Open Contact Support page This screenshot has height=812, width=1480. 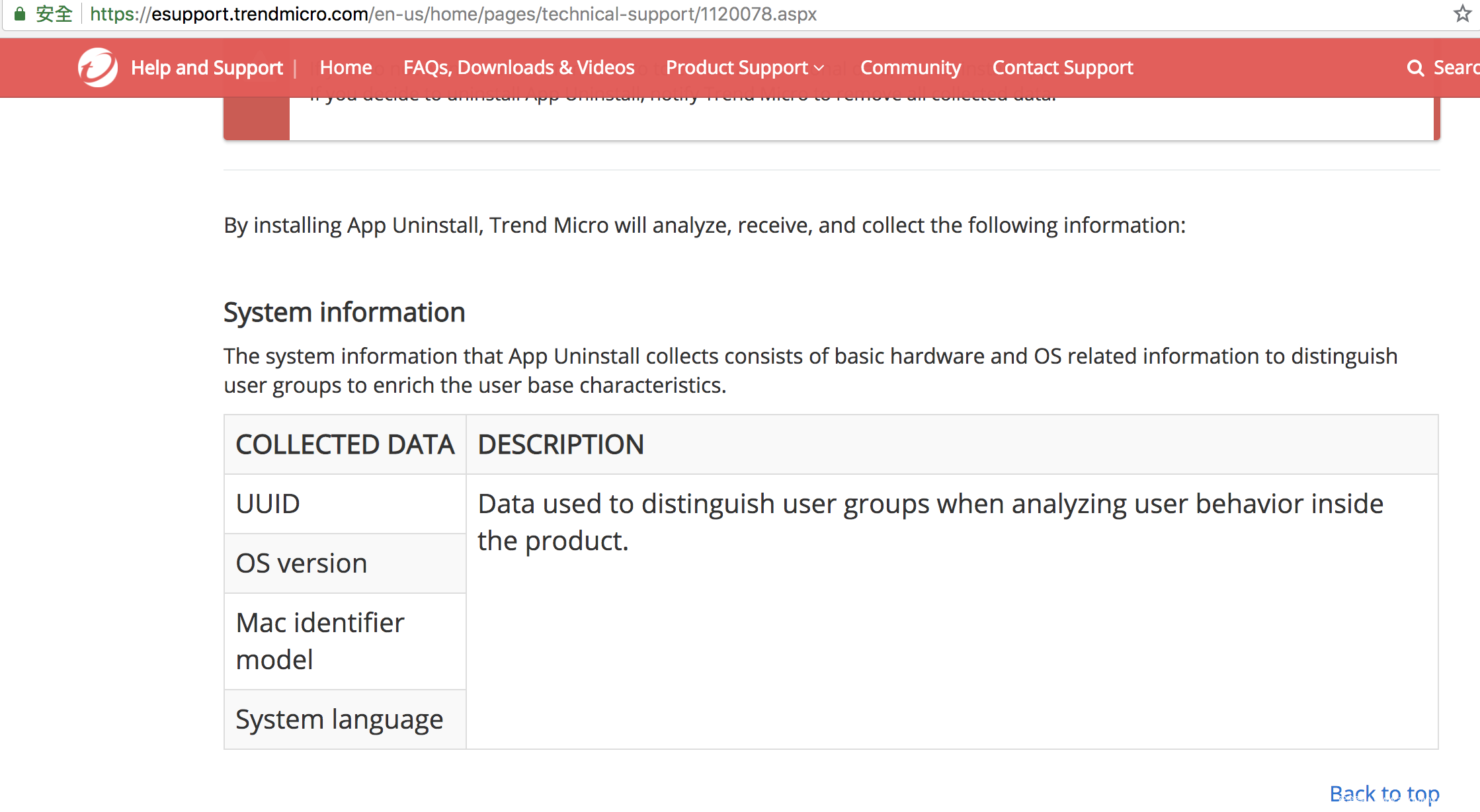click(1063, 67)
